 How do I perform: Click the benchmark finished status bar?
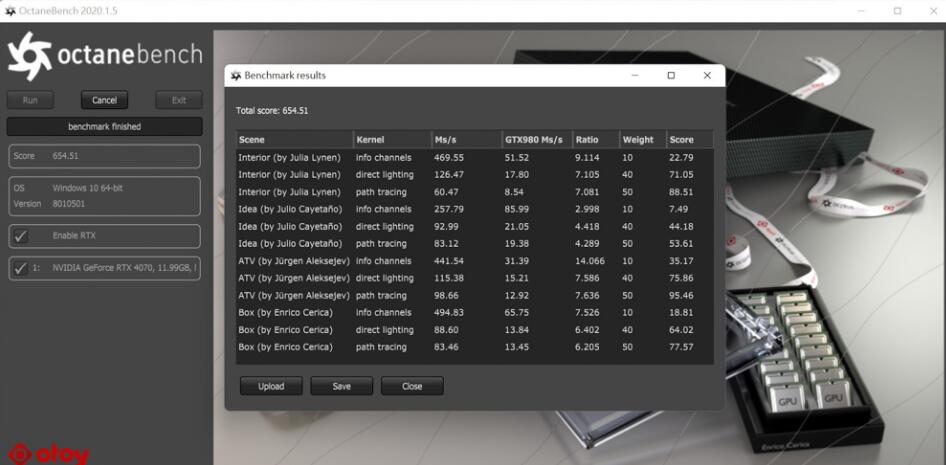(x=104, y=127)
